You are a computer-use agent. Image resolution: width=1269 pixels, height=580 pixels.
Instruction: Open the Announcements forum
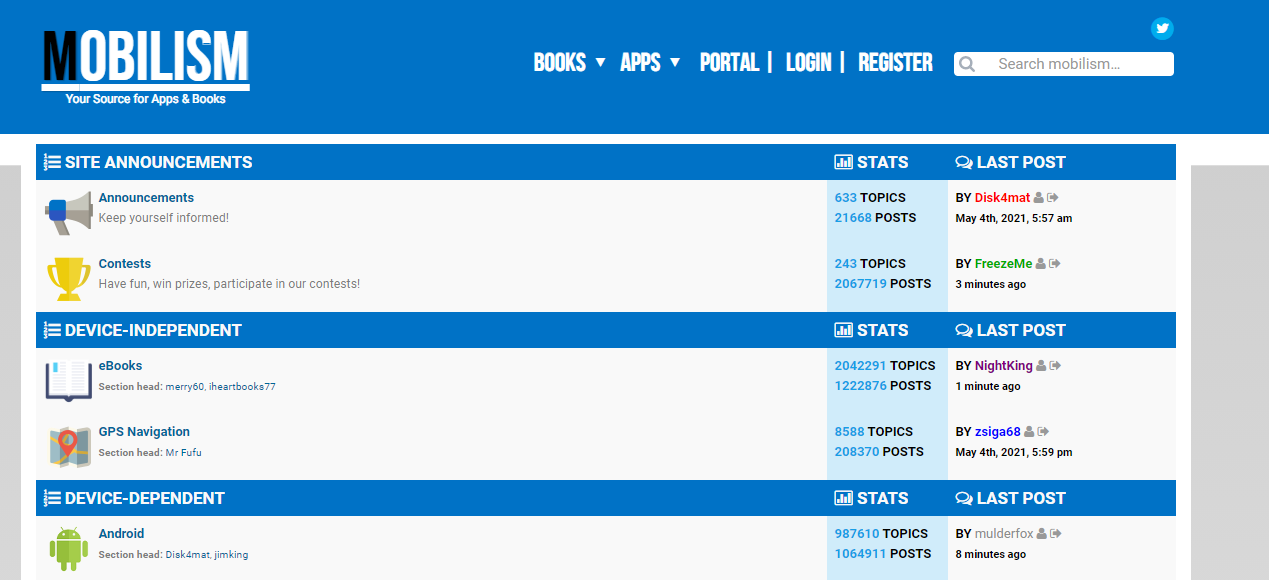click(x=146, y=198)
